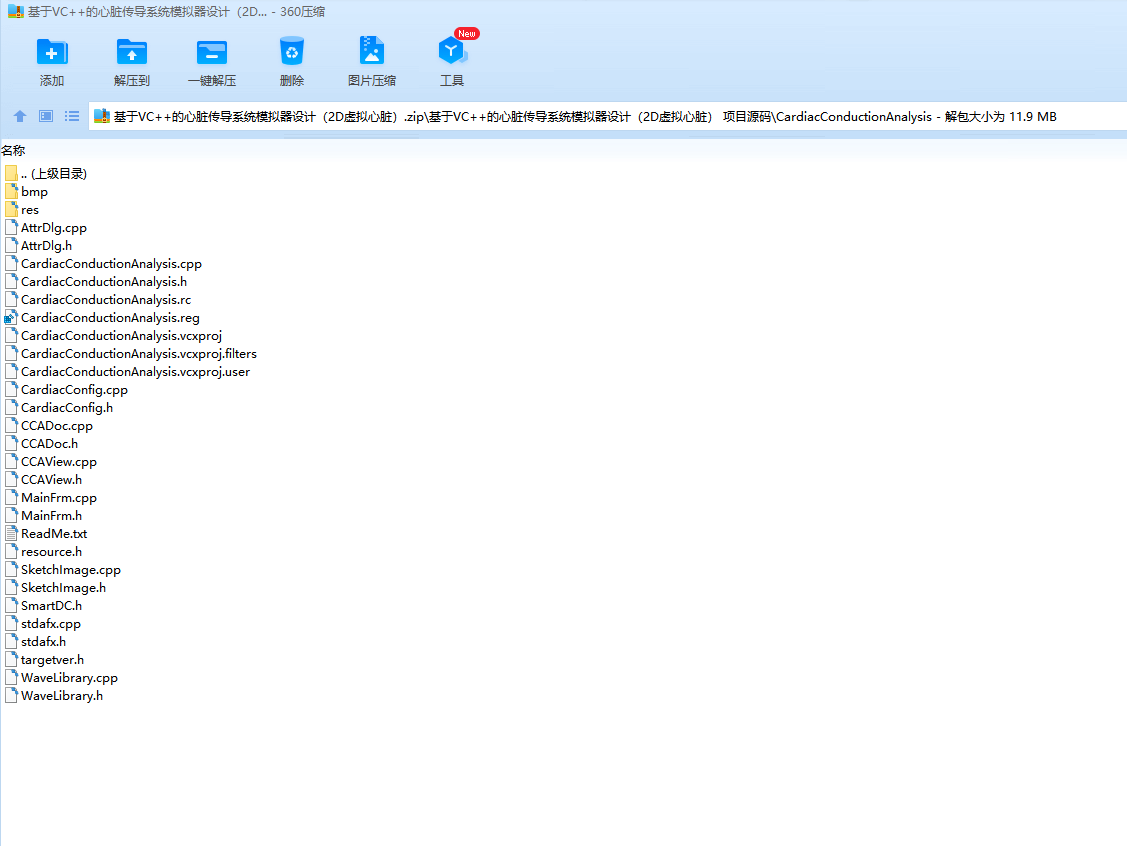
Task: Select MainFrm.h file name
Action: 51,515
